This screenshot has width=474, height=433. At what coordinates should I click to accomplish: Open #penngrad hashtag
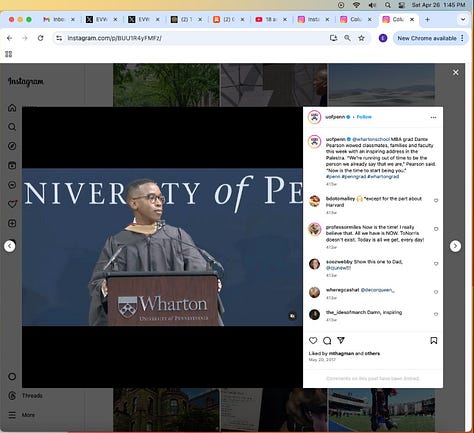(354, 177)
